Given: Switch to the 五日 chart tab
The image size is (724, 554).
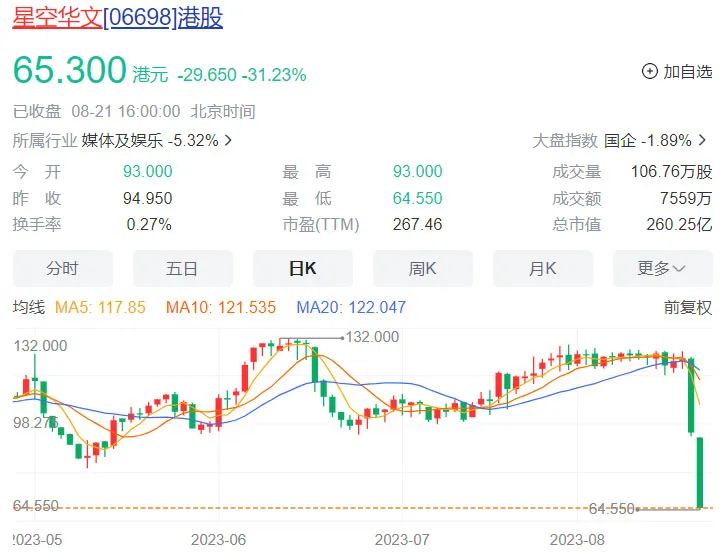Looking at the screenshot, I should tap(182, 268).
